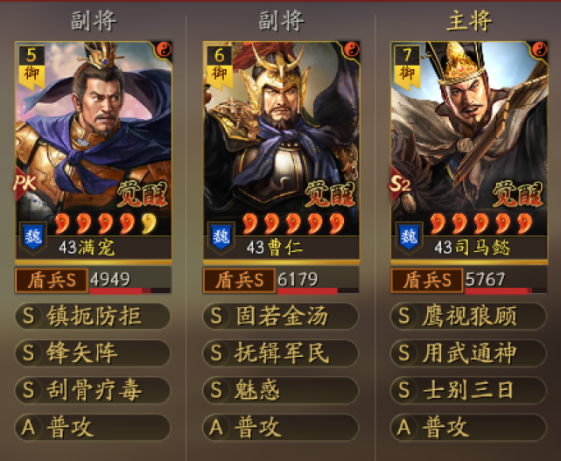561x461 pixels.
Task: Open the 曹仁 general portrait card
Action: coord(281,150)
